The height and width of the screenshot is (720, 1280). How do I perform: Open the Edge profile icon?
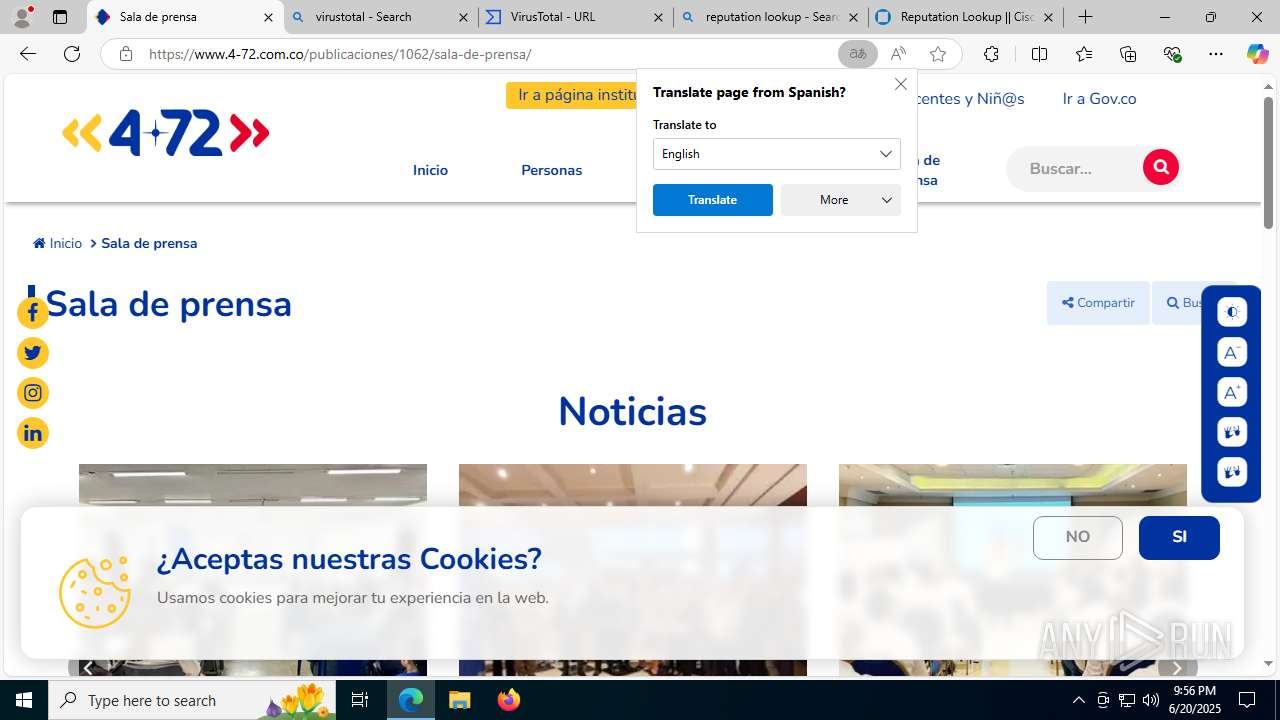pyautogui.click(x=22, y=17)
